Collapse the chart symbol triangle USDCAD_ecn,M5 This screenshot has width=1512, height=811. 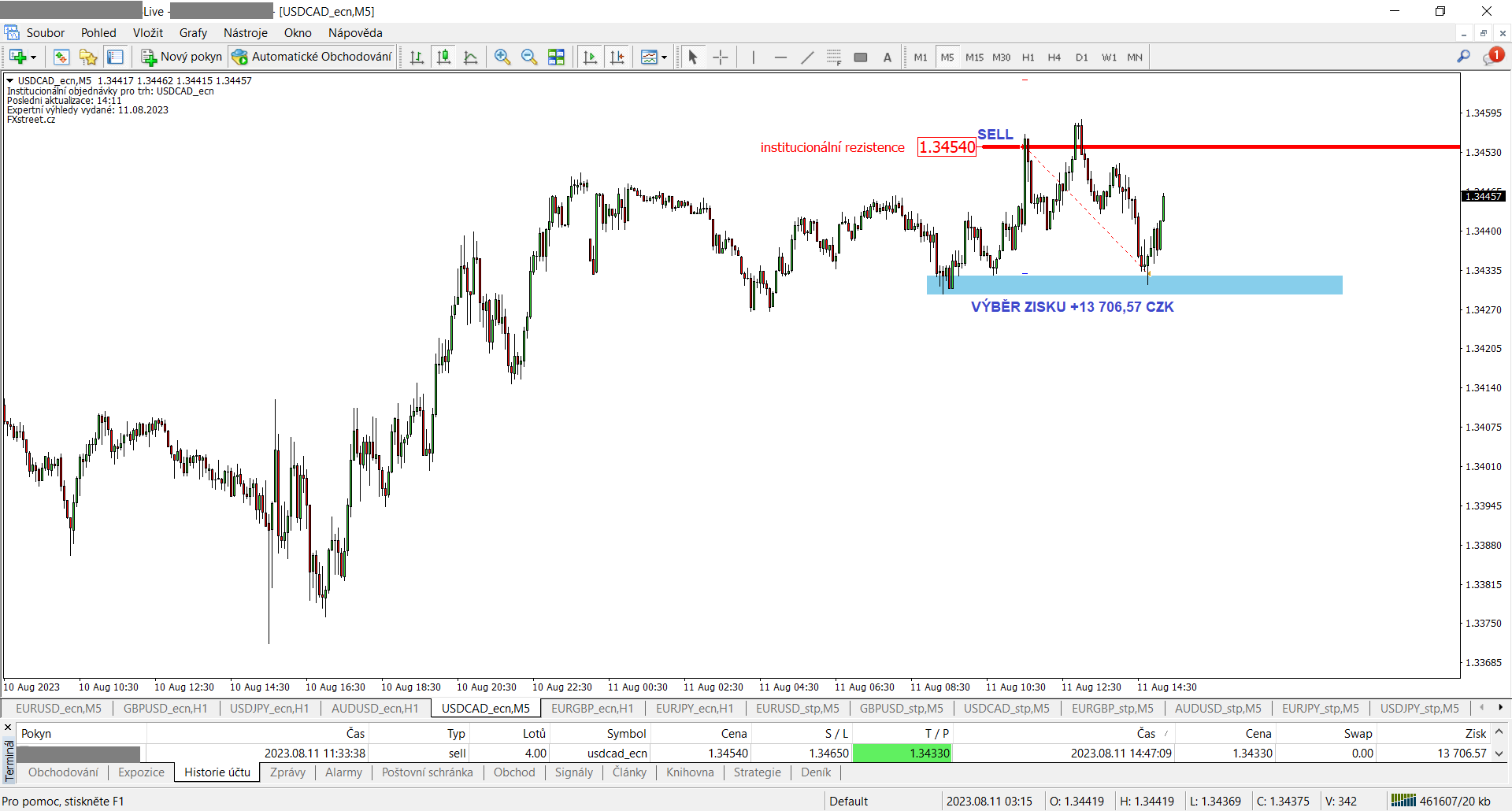10,80
